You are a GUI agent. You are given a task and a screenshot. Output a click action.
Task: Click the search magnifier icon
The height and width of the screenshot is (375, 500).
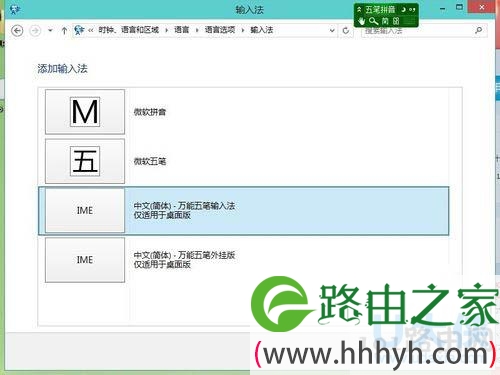pyautogui.click(x=478, y=30)
